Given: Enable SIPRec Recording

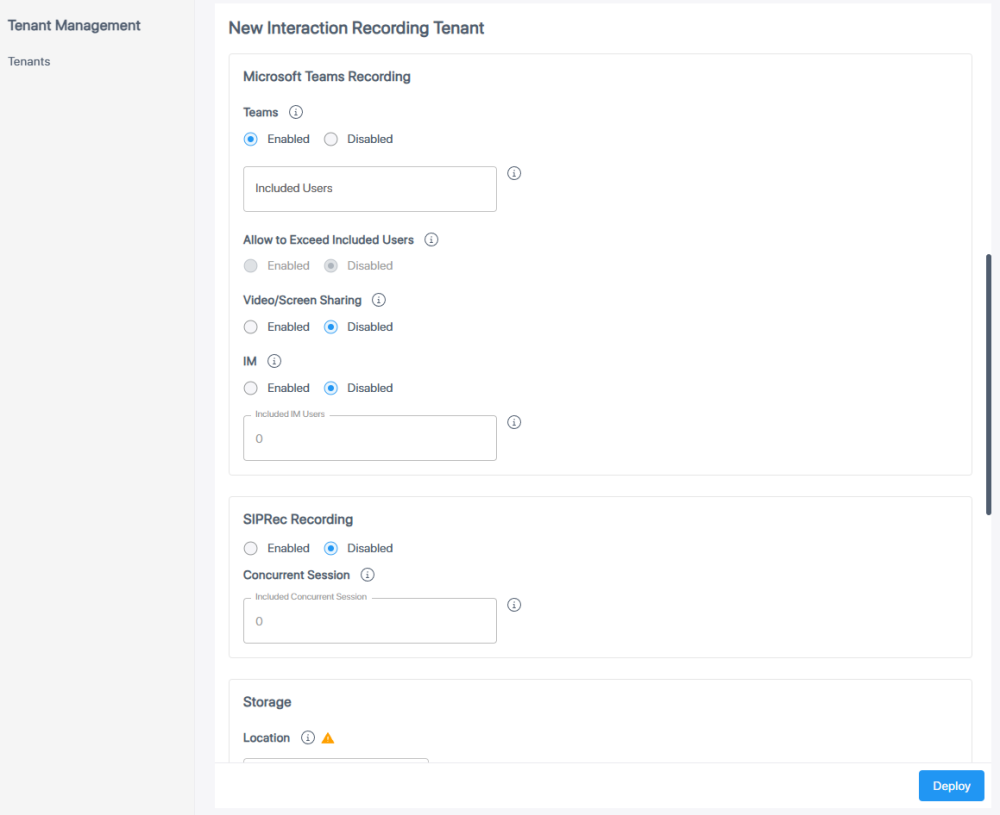Looking at the screenshot, I should click(251, 548).
